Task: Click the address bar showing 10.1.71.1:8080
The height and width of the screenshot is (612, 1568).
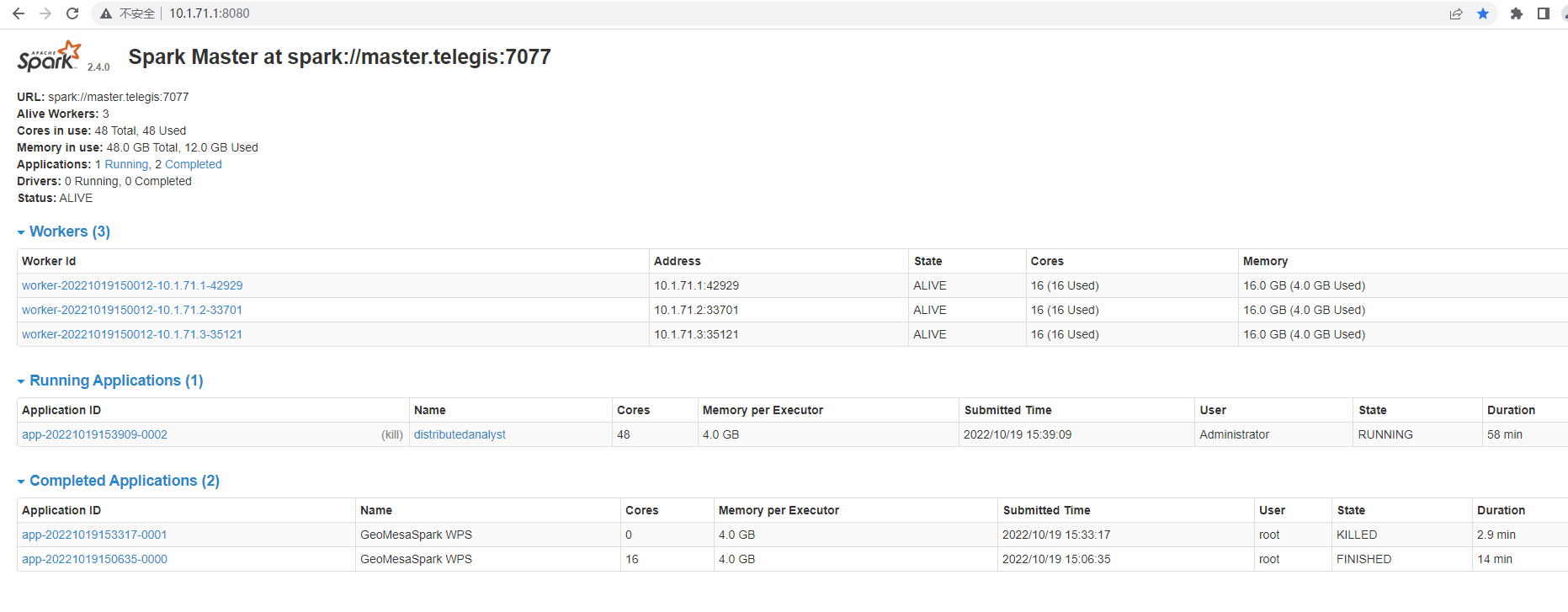Action: tap(210, 13)
